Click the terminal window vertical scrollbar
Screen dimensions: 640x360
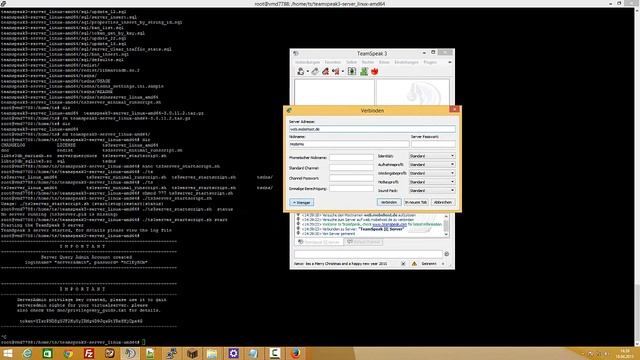pyautogui.click(x=637, y=177)
